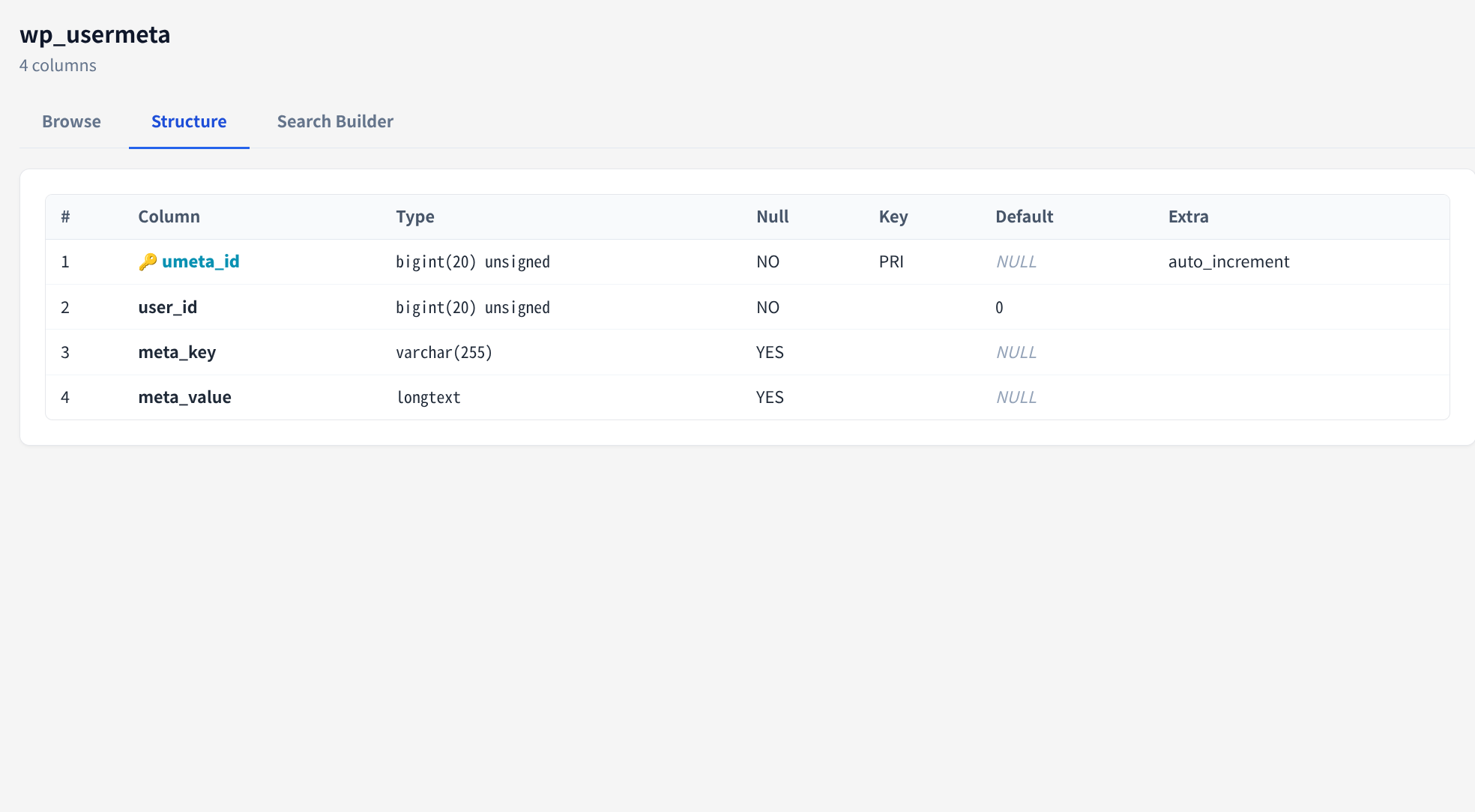Click the auto_increment value in Extra column
The height and width of the screenshot is (812, 1475).
click(x=1229, y=261)
